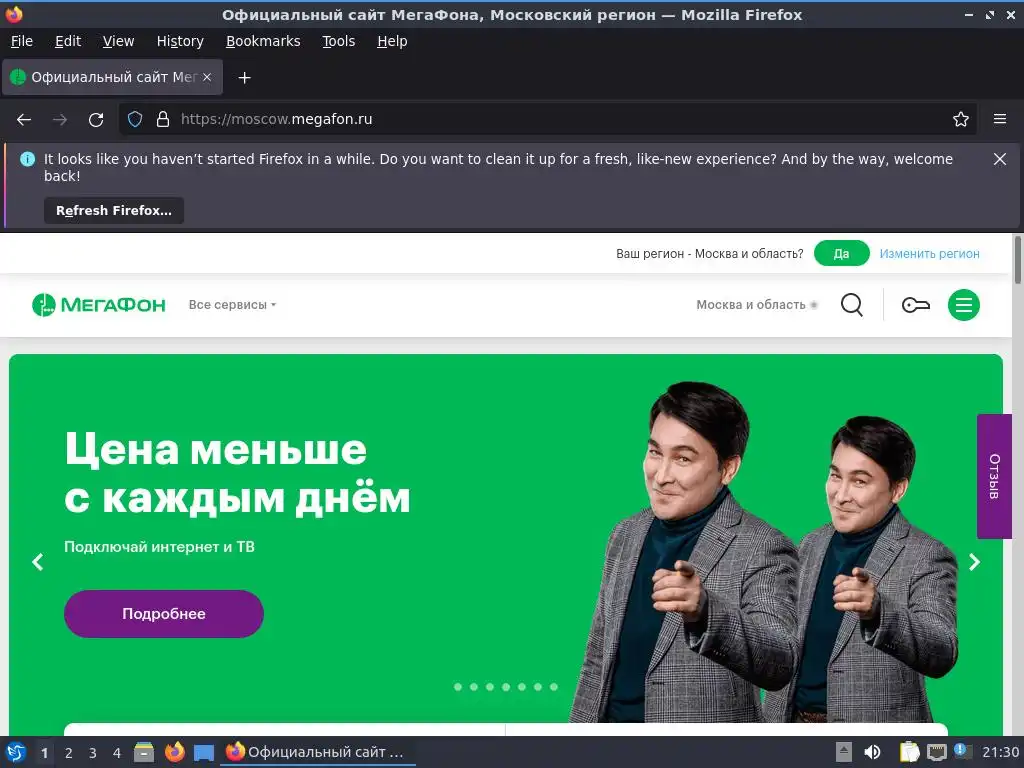Dismiss the Firefox refresh notification
Screen dimensions: 1024x768
coord(1000,159)
